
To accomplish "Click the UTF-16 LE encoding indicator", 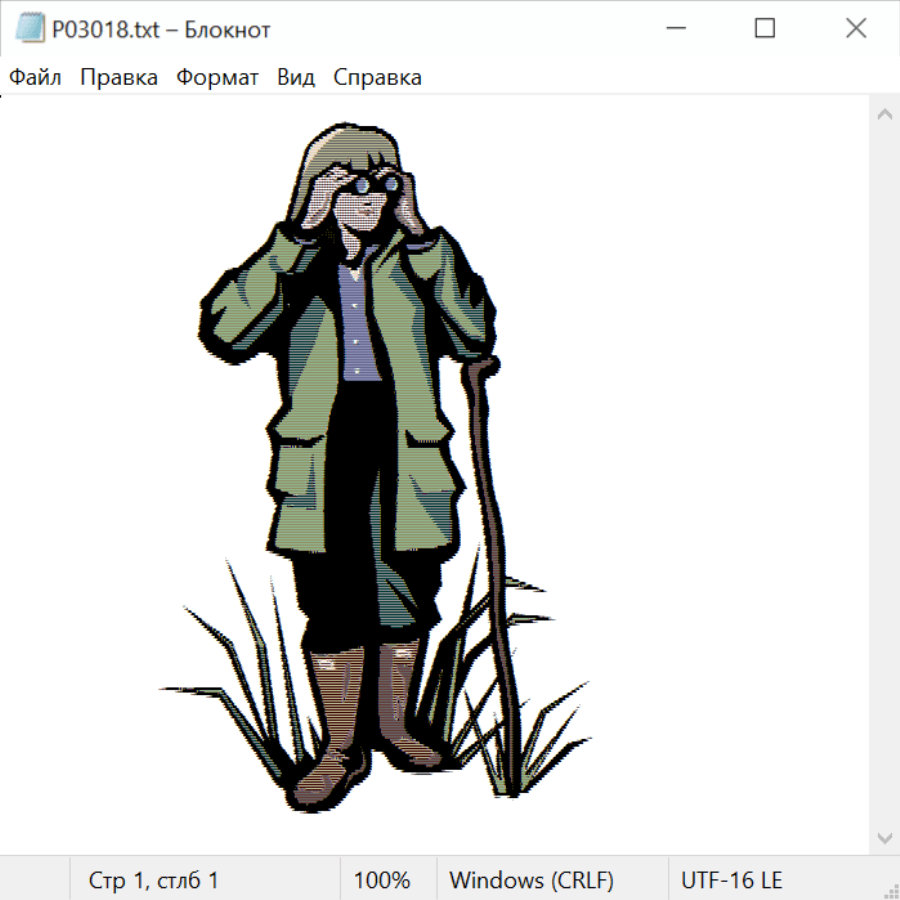I will [x=731, y=880].
